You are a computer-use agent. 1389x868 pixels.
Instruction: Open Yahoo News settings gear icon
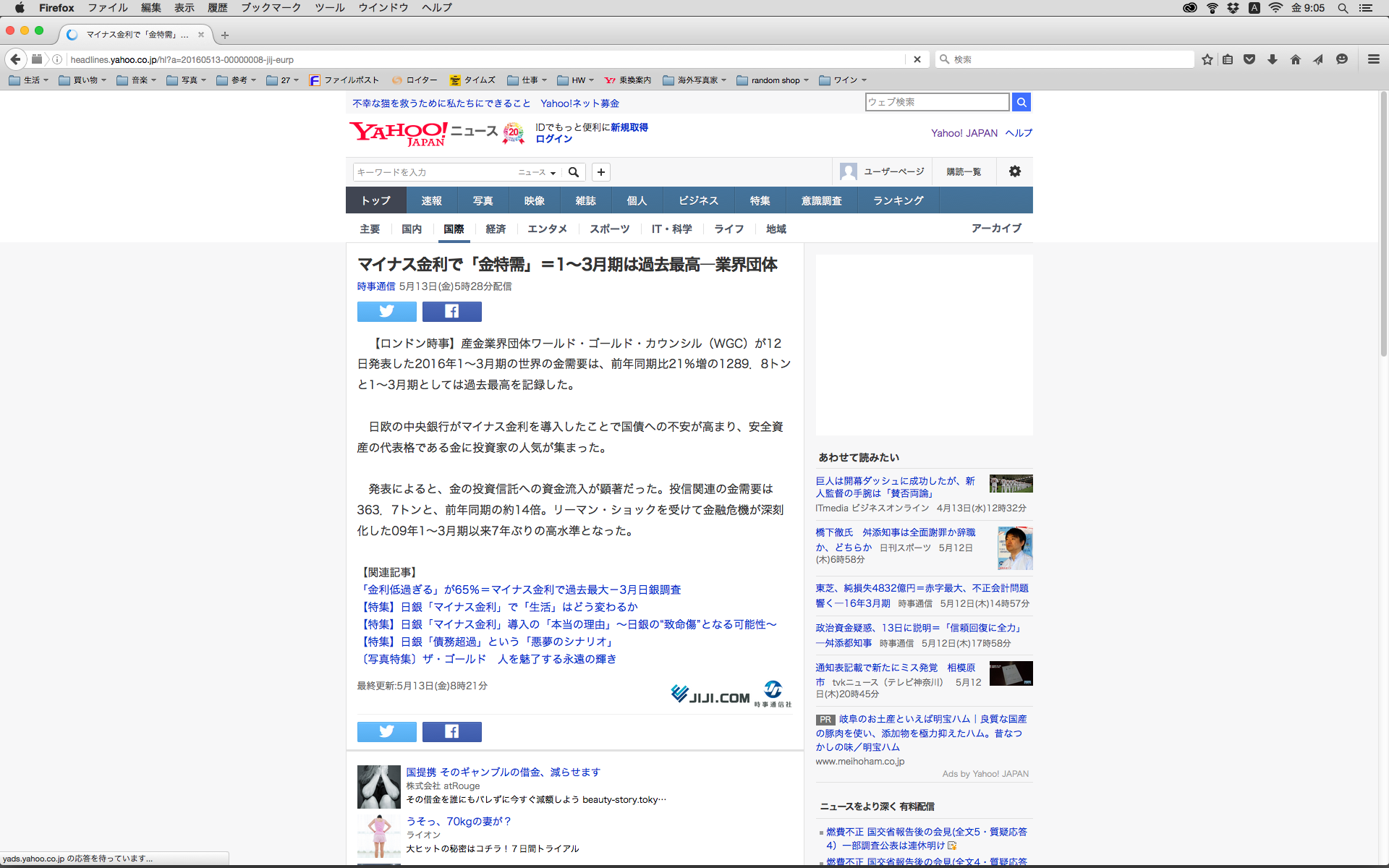1014,171
